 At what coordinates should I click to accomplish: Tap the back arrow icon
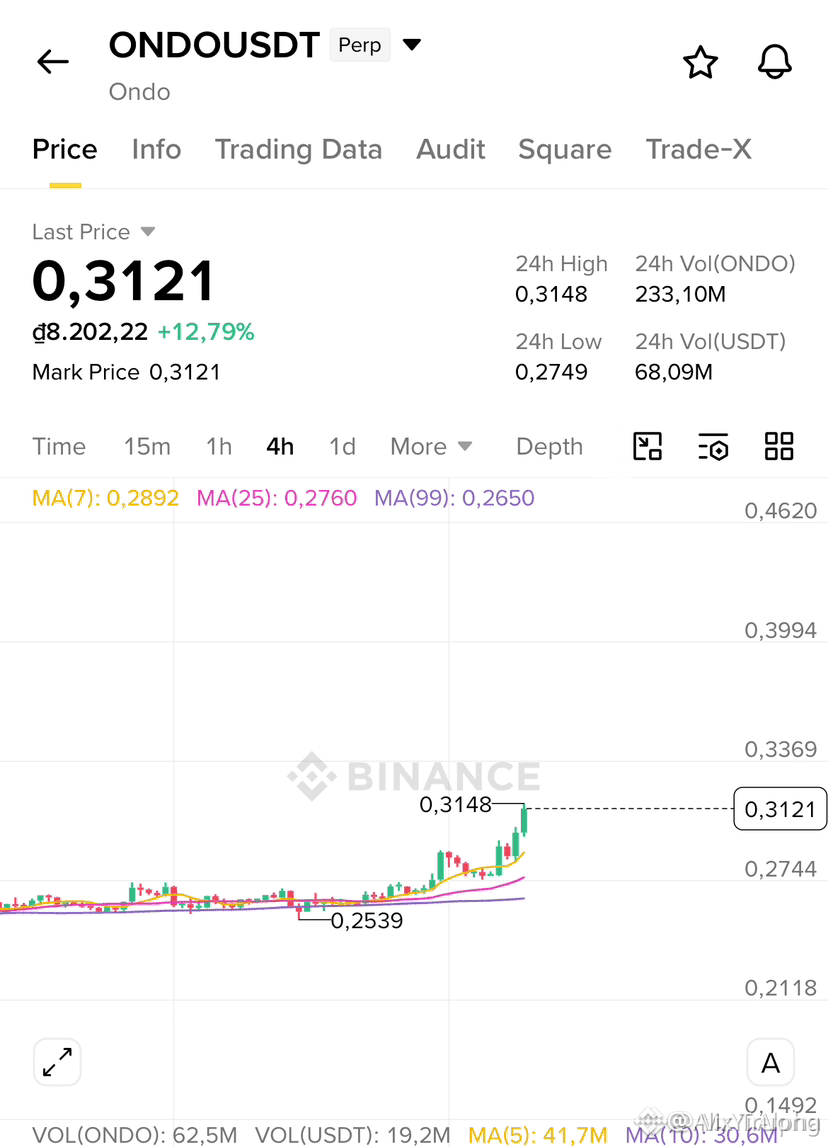click(x=53, y=62)
